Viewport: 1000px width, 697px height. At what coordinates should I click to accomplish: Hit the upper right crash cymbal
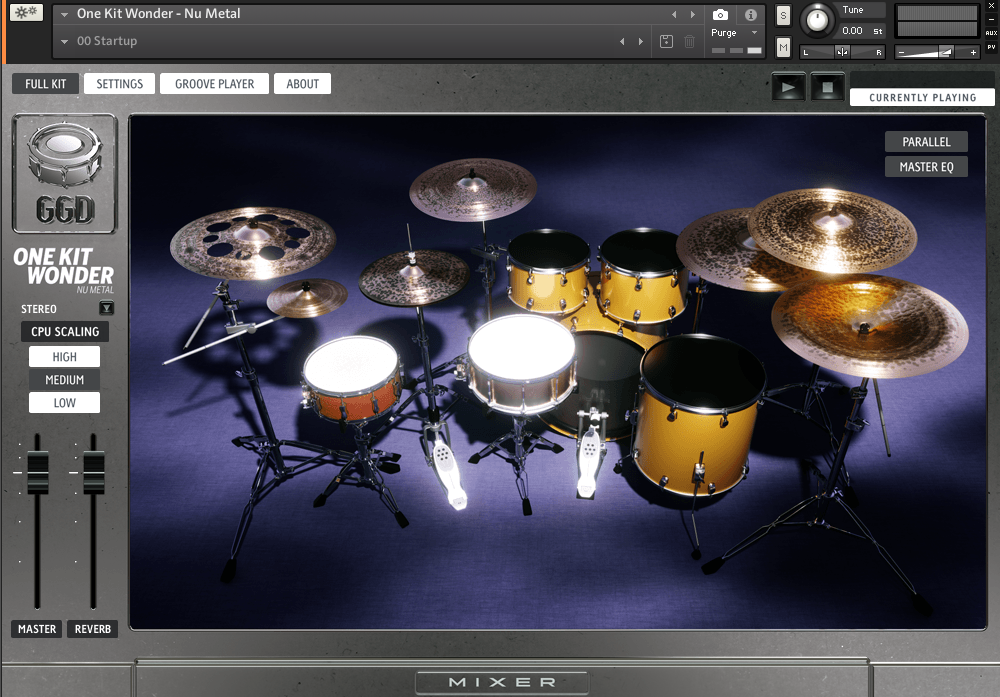(832, 230)
